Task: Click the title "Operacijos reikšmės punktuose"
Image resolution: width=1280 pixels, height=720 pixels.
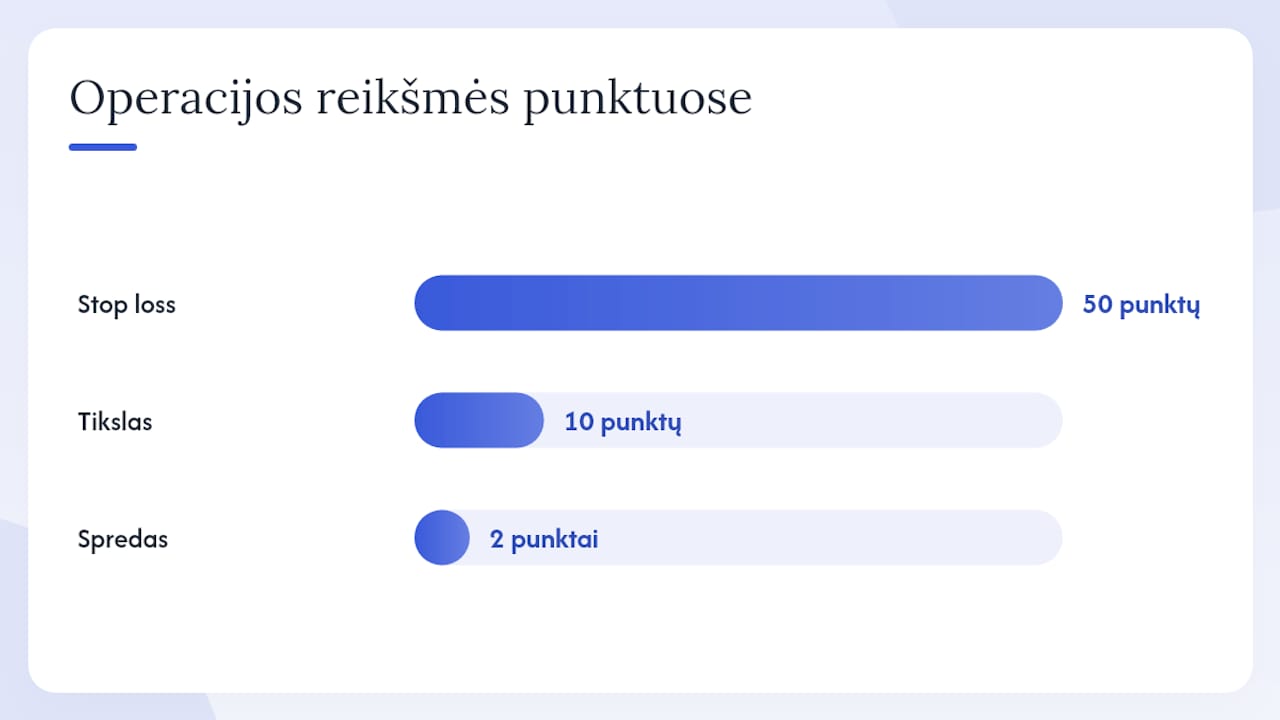Action: pyautogui.click(x=410, y=100)
